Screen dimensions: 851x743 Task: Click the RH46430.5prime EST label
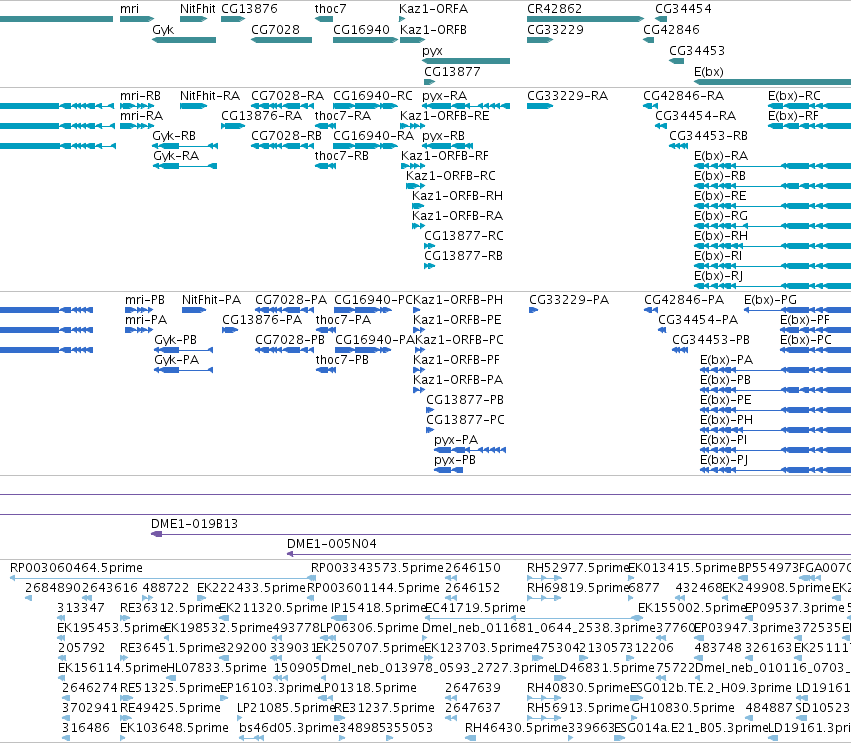[515, 728]
